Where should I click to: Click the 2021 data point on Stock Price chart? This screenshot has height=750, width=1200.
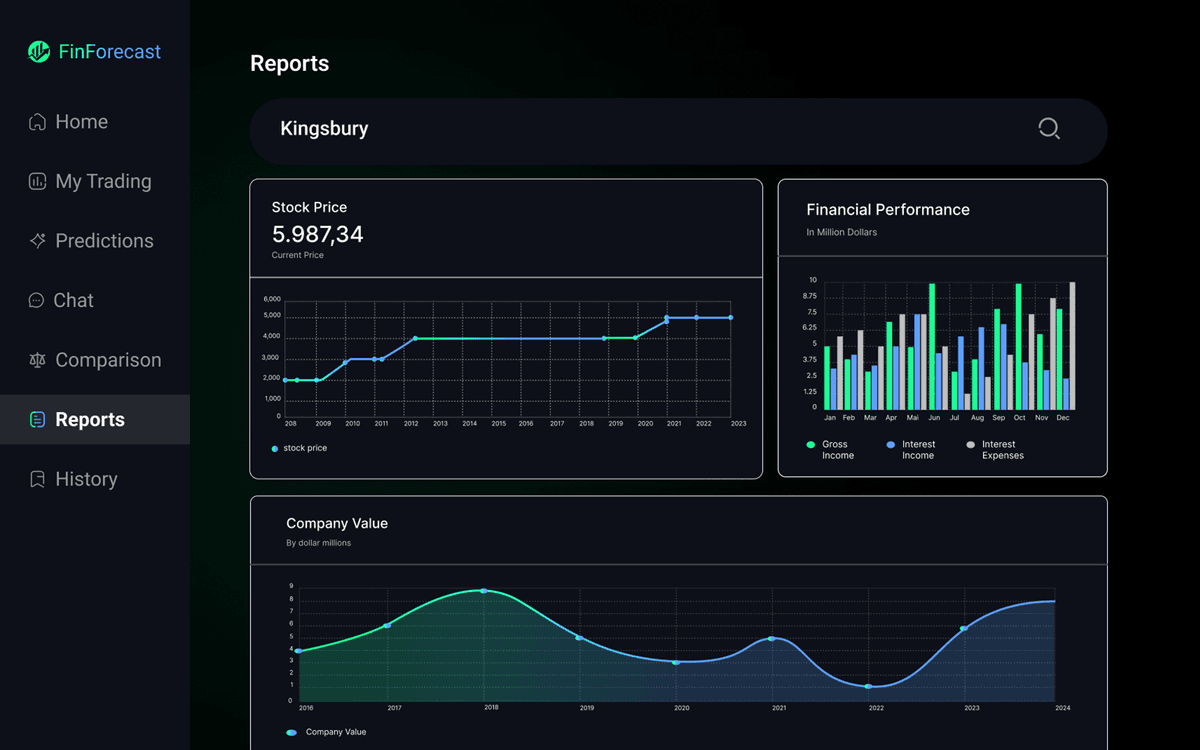tap(666, 319)
